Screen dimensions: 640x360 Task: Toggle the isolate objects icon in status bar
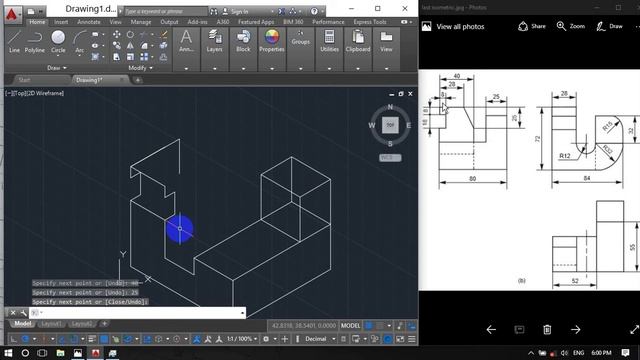(375, 339)
